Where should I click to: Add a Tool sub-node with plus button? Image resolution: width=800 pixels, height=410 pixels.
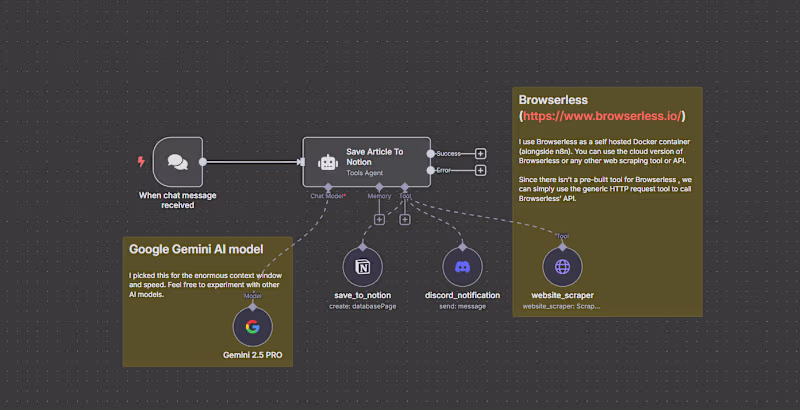[x=405, y=219]
